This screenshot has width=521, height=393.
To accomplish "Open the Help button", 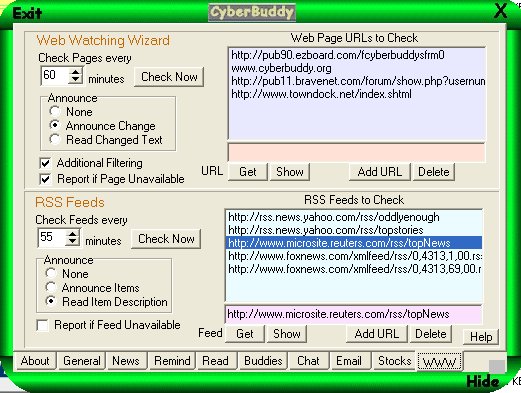I will click(x=481, y=337).
